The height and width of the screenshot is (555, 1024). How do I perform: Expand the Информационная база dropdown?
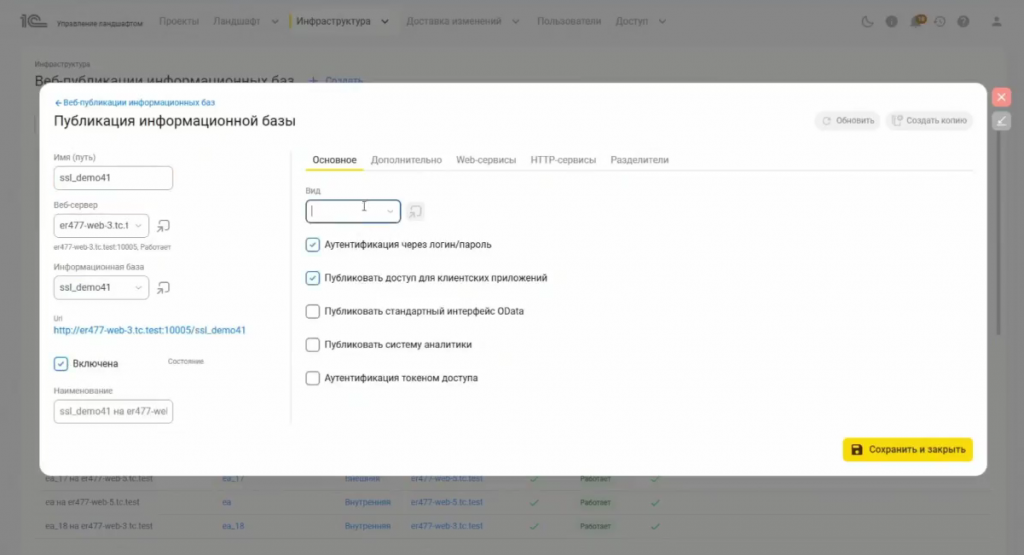(x=138, y=288)
